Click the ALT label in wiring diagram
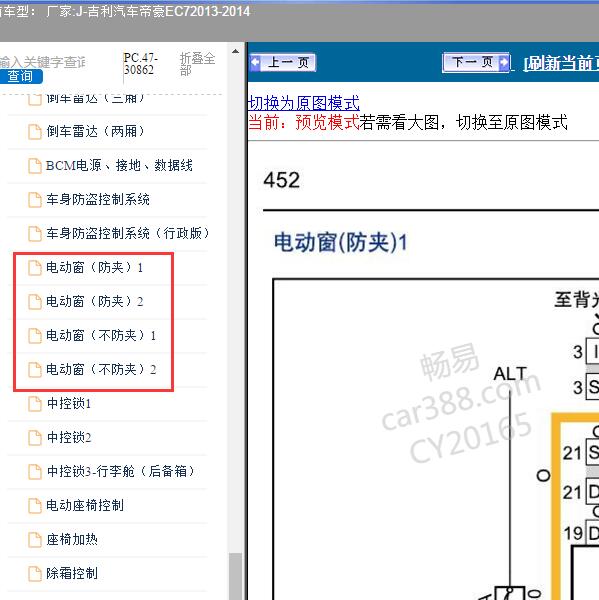 (x=510, y=373)
